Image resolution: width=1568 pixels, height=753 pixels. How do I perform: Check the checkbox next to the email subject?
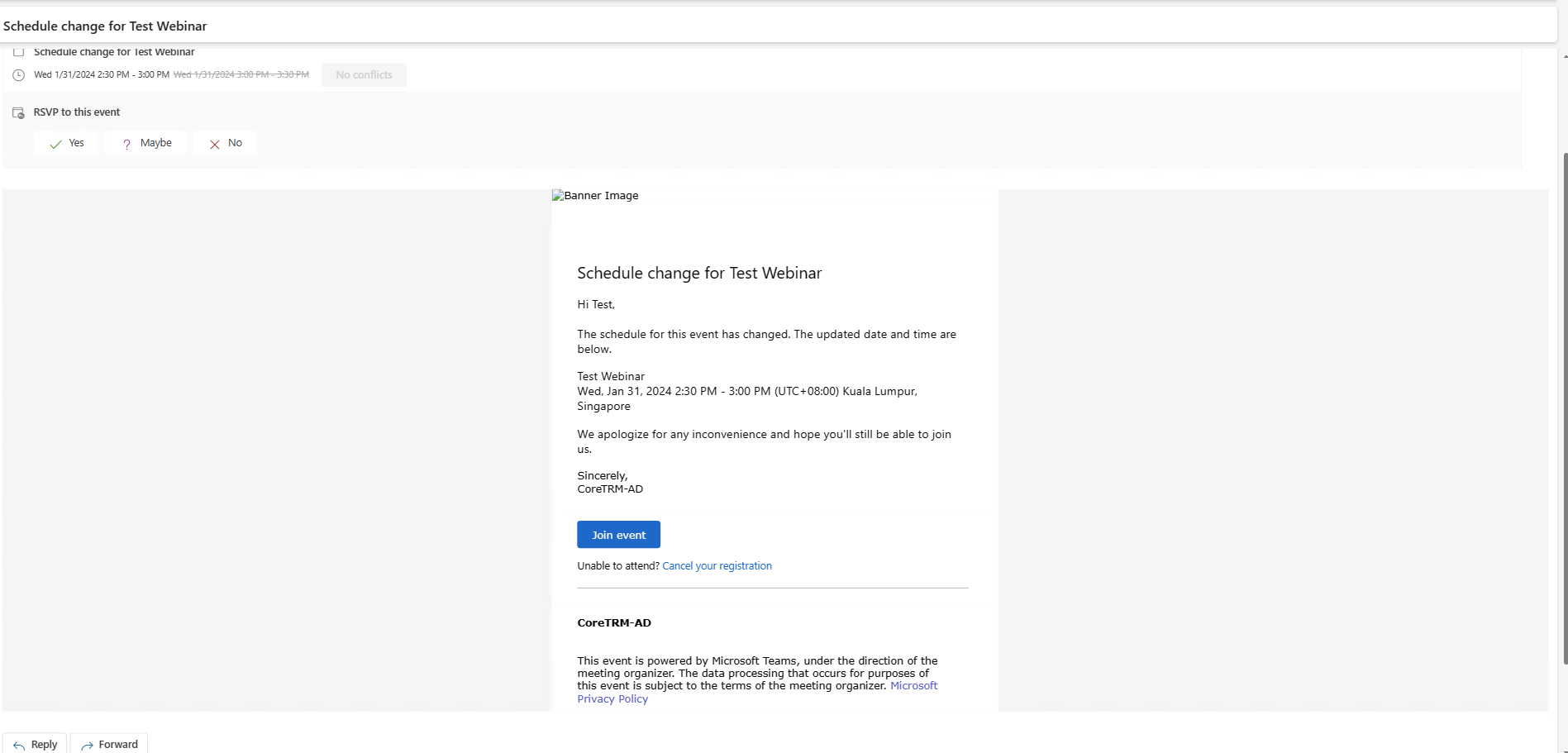(x=19, y=51)
